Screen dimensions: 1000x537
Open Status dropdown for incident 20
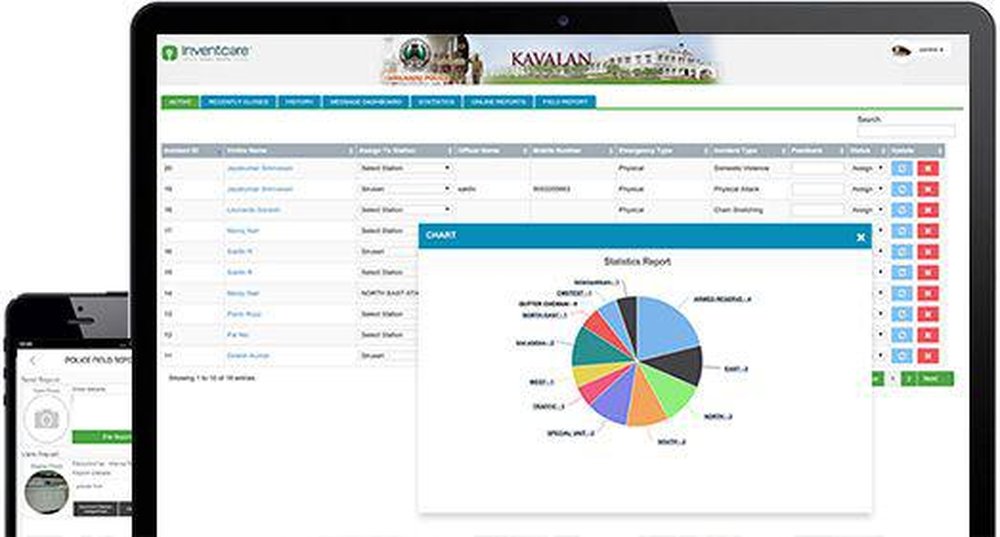pyautogui.click(x=867, y=168)
